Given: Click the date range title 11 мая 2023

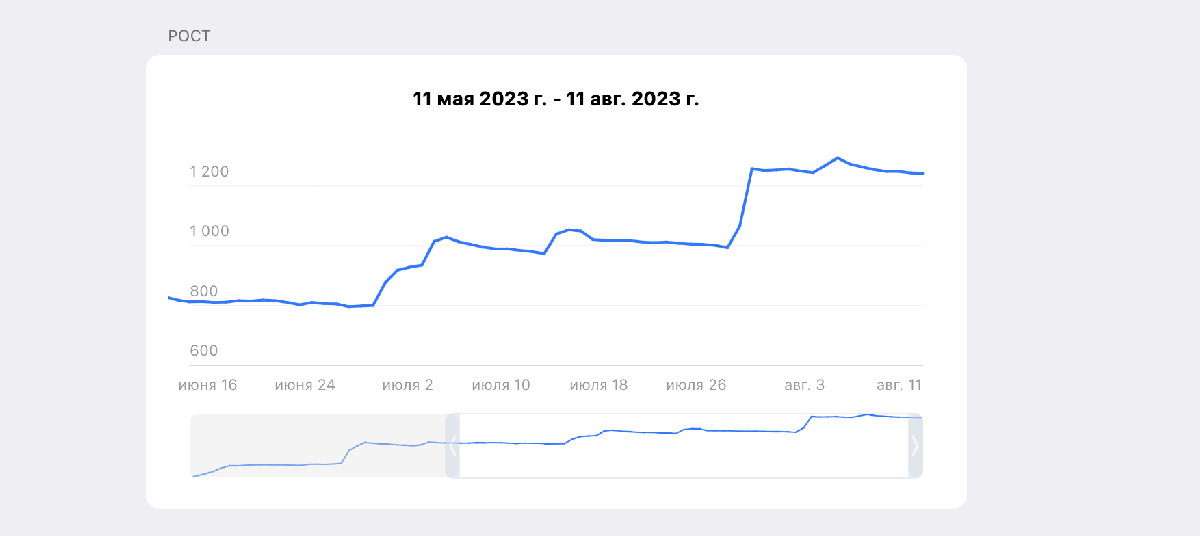Looking at the screenshot, I should [556, 99].
